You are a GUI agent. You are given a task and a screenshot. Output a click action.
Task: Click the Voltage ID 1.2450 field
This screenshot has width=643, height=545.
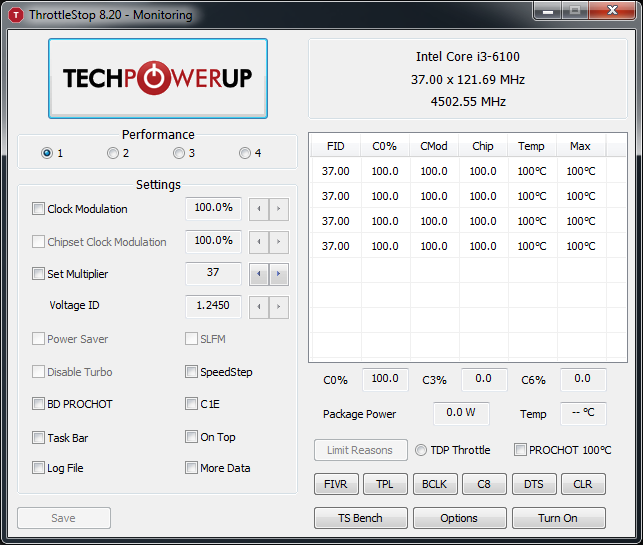pos(213,306)
